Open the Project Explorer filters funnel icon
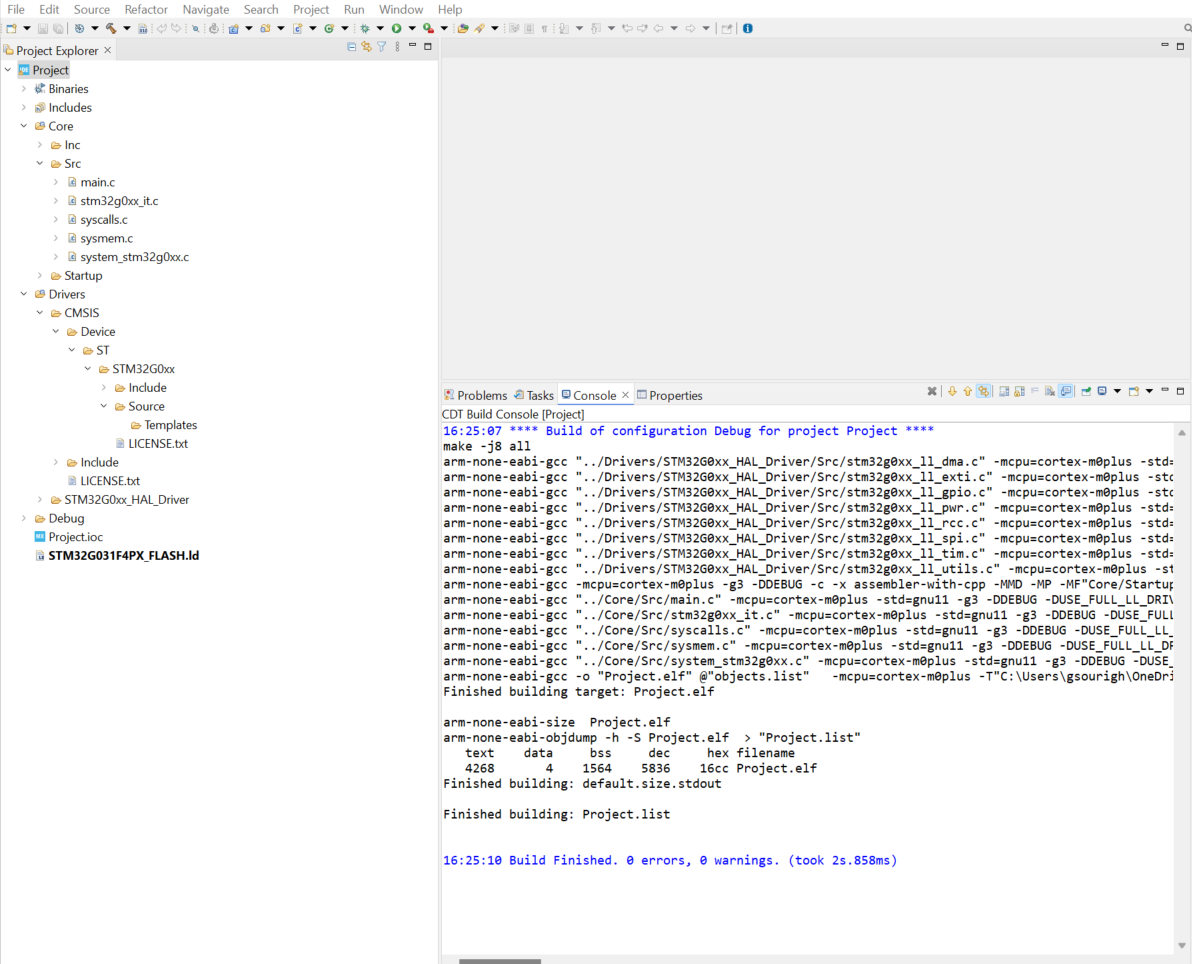Viewport: 1192px width, 964px height. pyautogui.click(x=381, y=47)
